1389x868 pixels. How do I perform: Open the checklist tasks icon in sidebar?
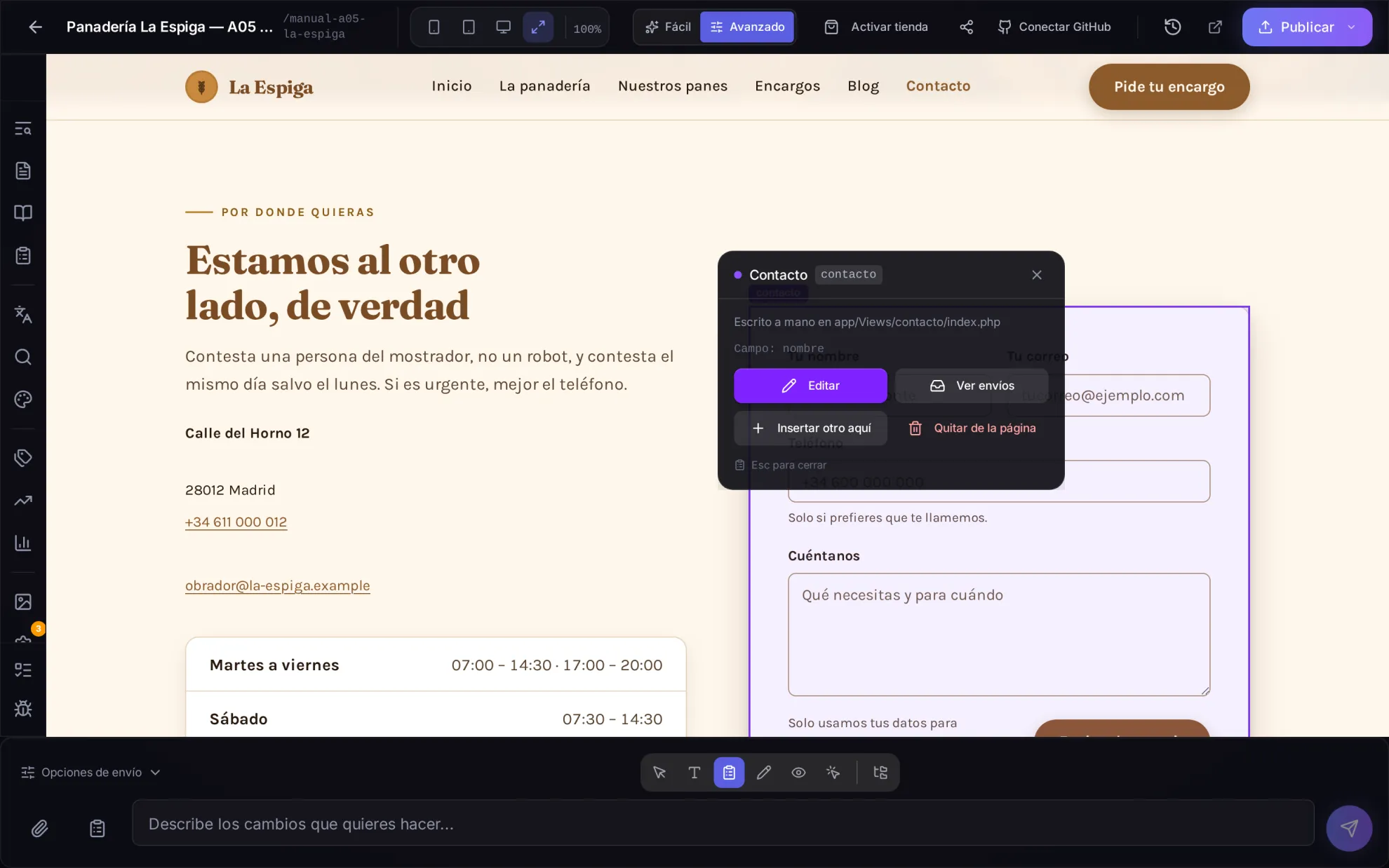click(x=23, y=670)
